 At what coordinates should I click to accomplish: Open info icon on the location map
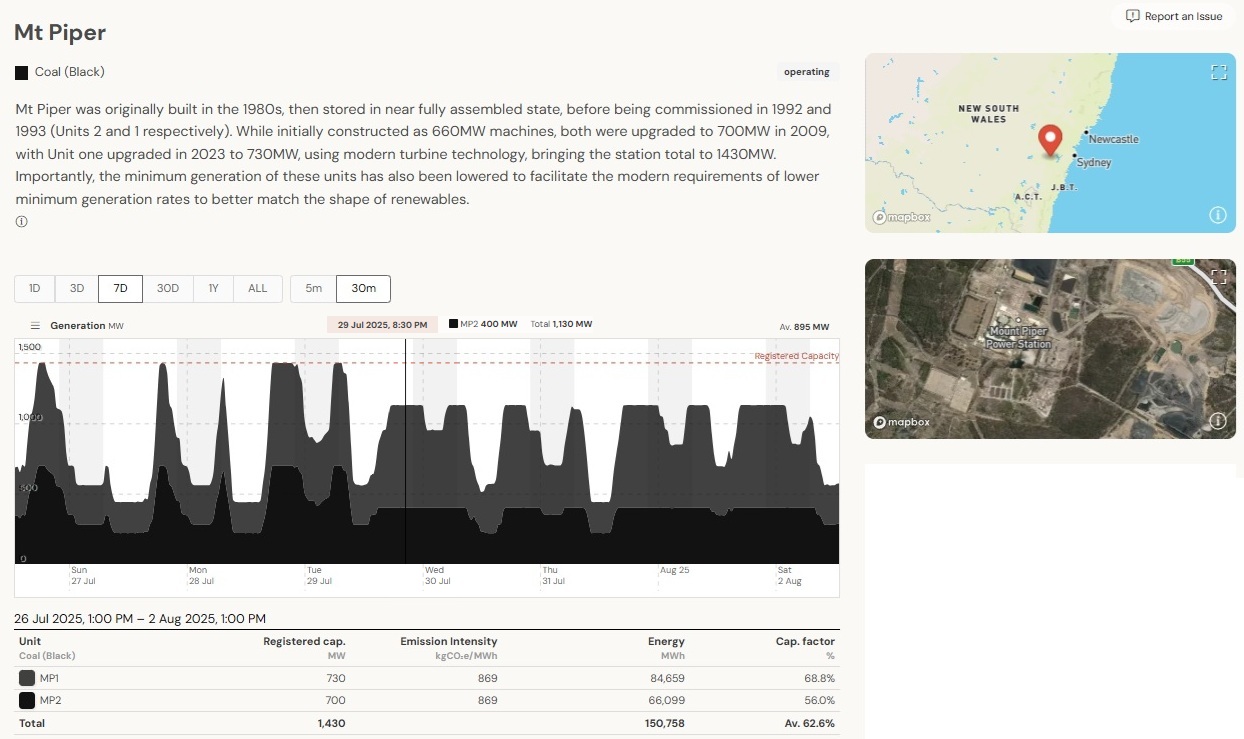(1218, 215)
